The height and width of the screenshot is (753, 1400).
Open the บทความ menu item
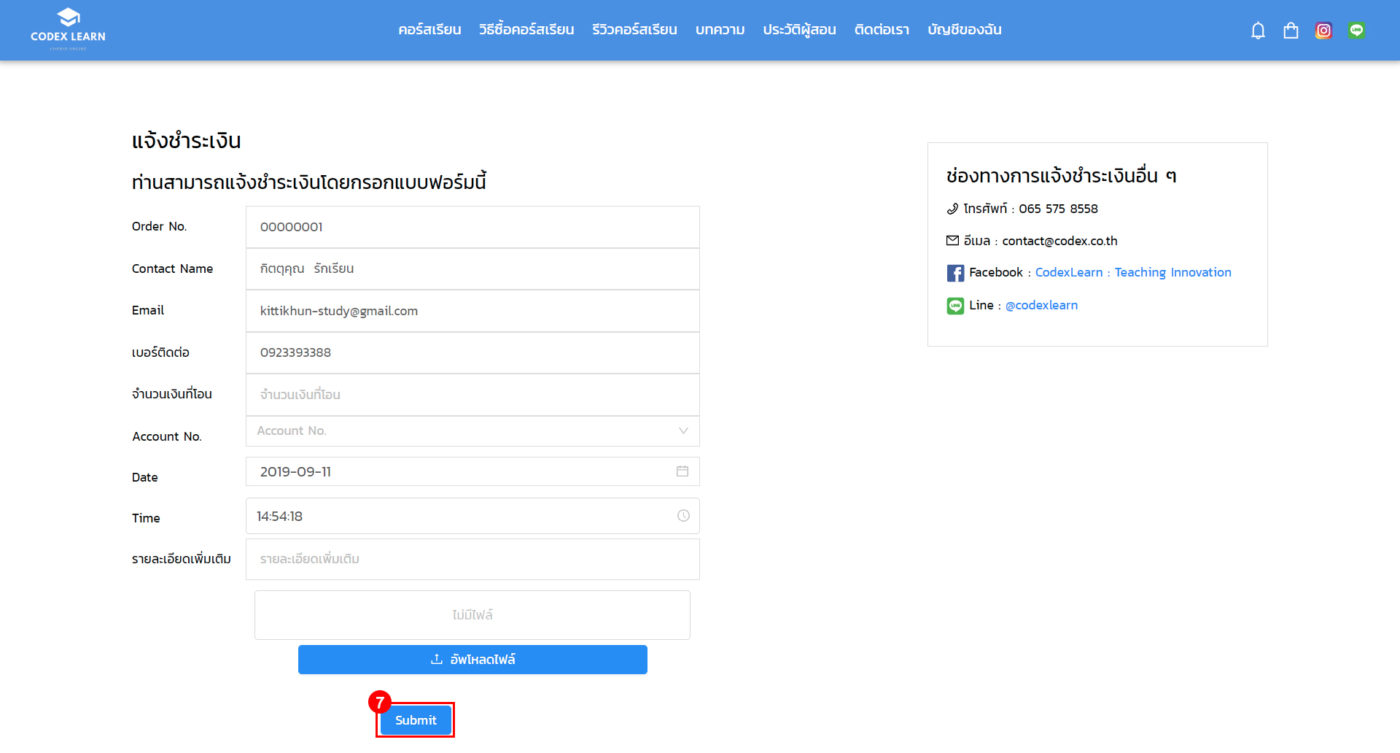720,30
